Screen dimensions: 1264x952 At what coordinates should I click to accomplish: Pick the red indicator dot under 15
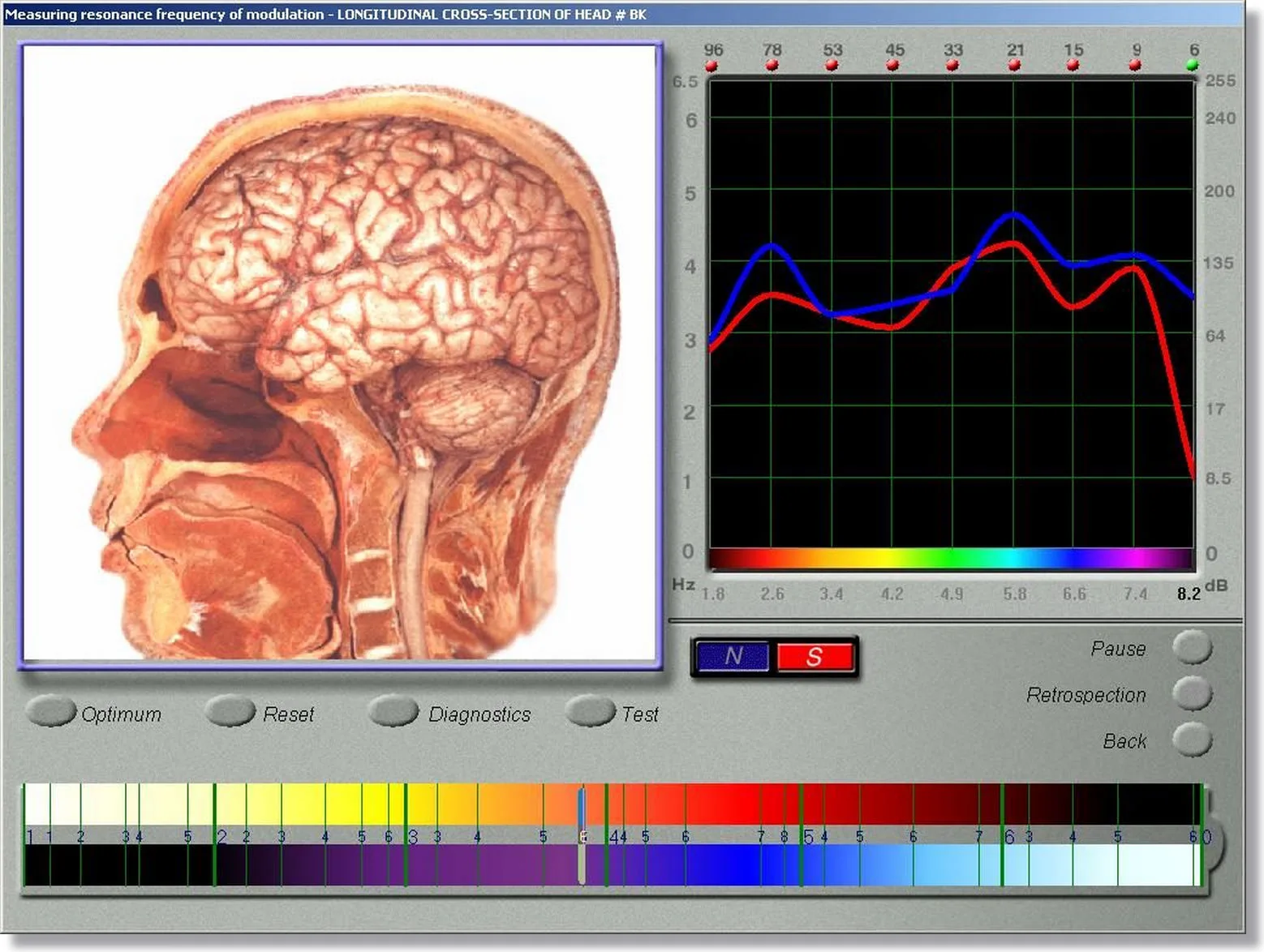[x=1073, y=66]
